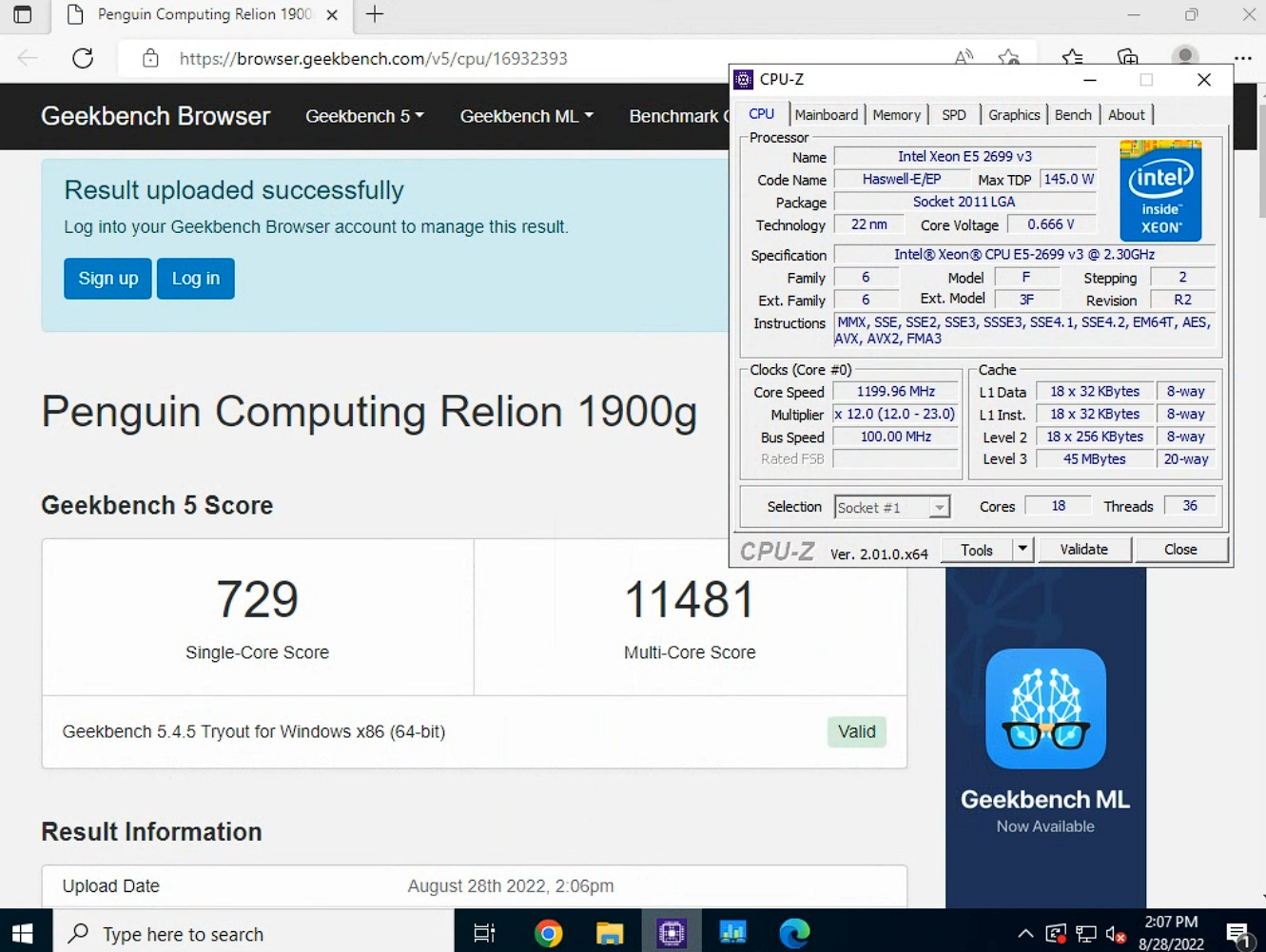Click the Intel Inside Xeon logo
This screenshot has height=952, width=1266.
tap(1160, 190)
